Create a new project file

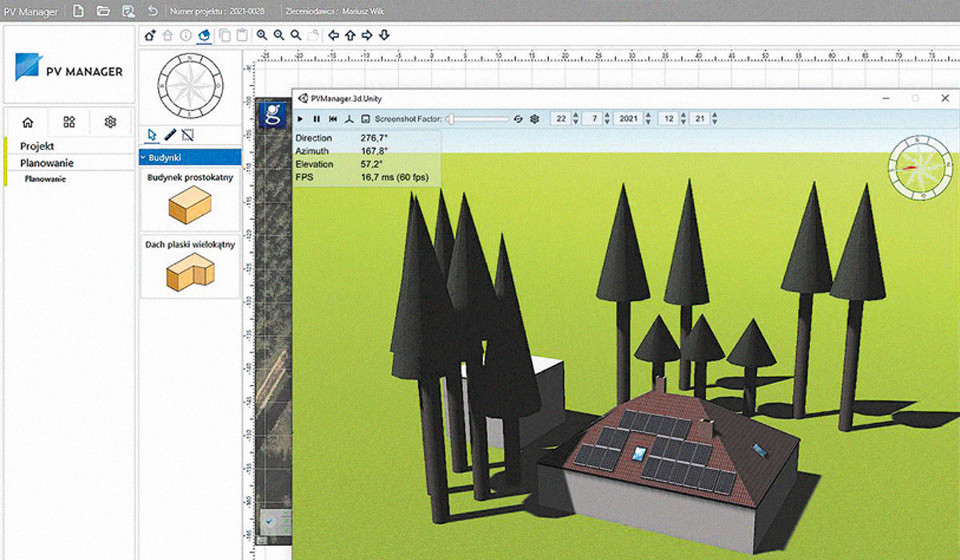point(78,11)
